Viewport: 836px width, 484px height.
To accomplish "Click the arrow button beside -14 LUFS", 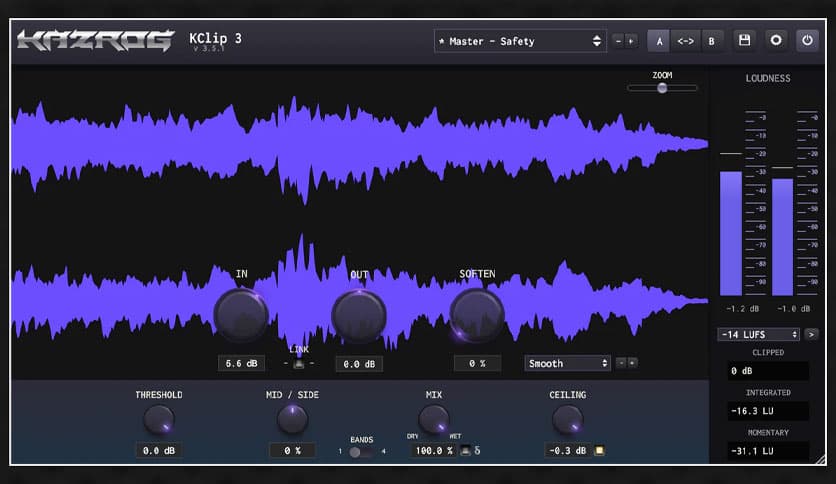I will coord(811,334).
